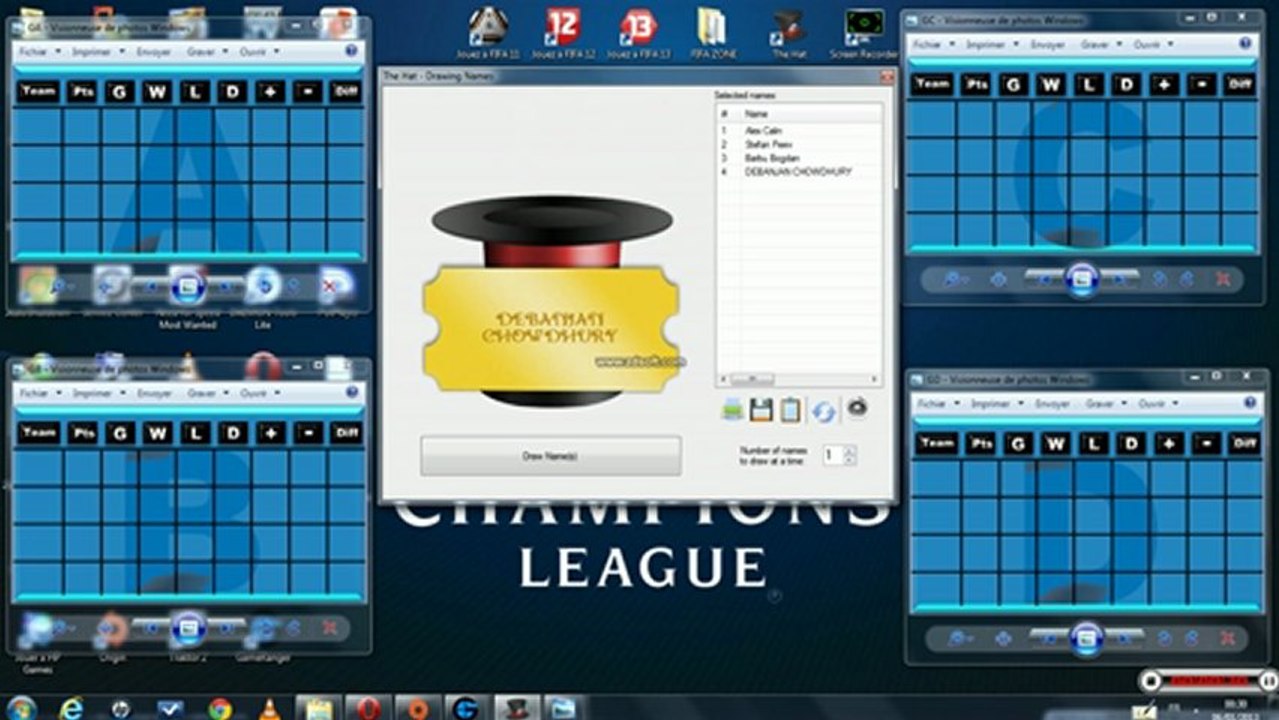
Task: Switch to The Hat taskbar button
Action: click(x=516, y=708)
